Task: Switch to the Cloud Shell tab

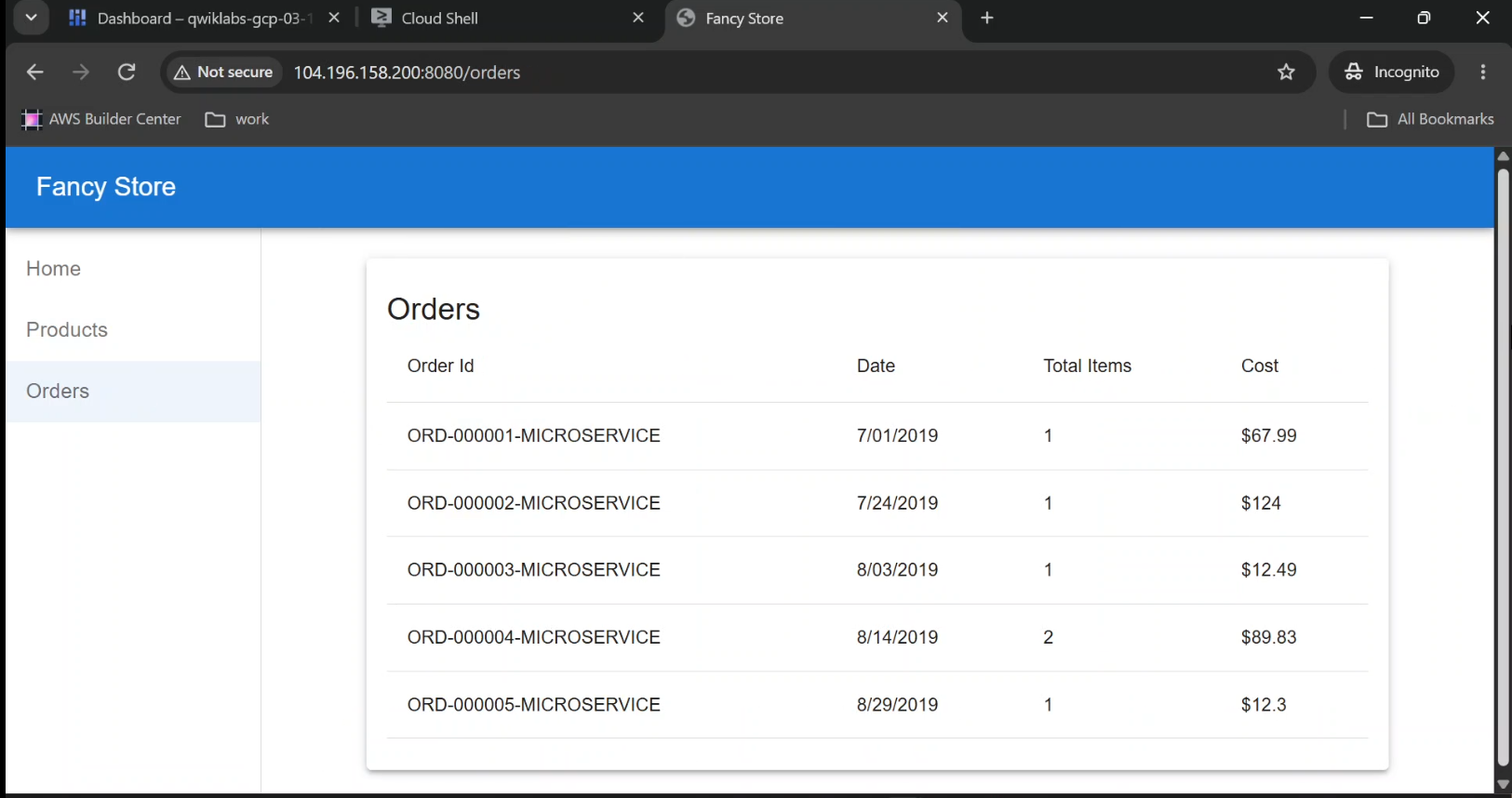Action: (x=508, y=19)
